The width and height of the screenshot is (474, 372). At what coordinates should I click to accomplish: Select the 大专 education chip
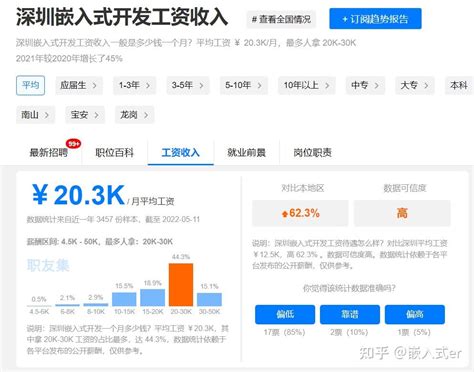tap(415, 86)
